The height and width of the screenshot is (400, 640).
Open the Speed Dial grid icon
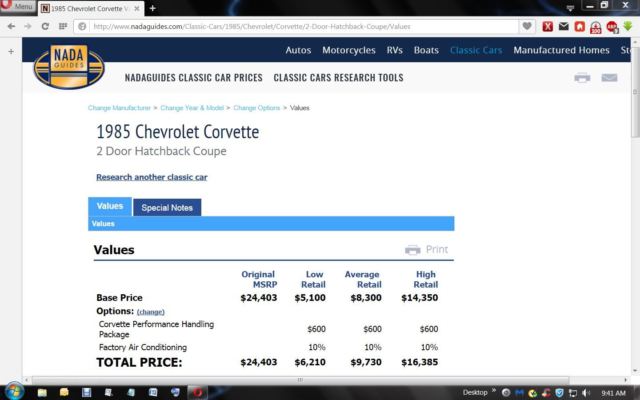[63, 27]
